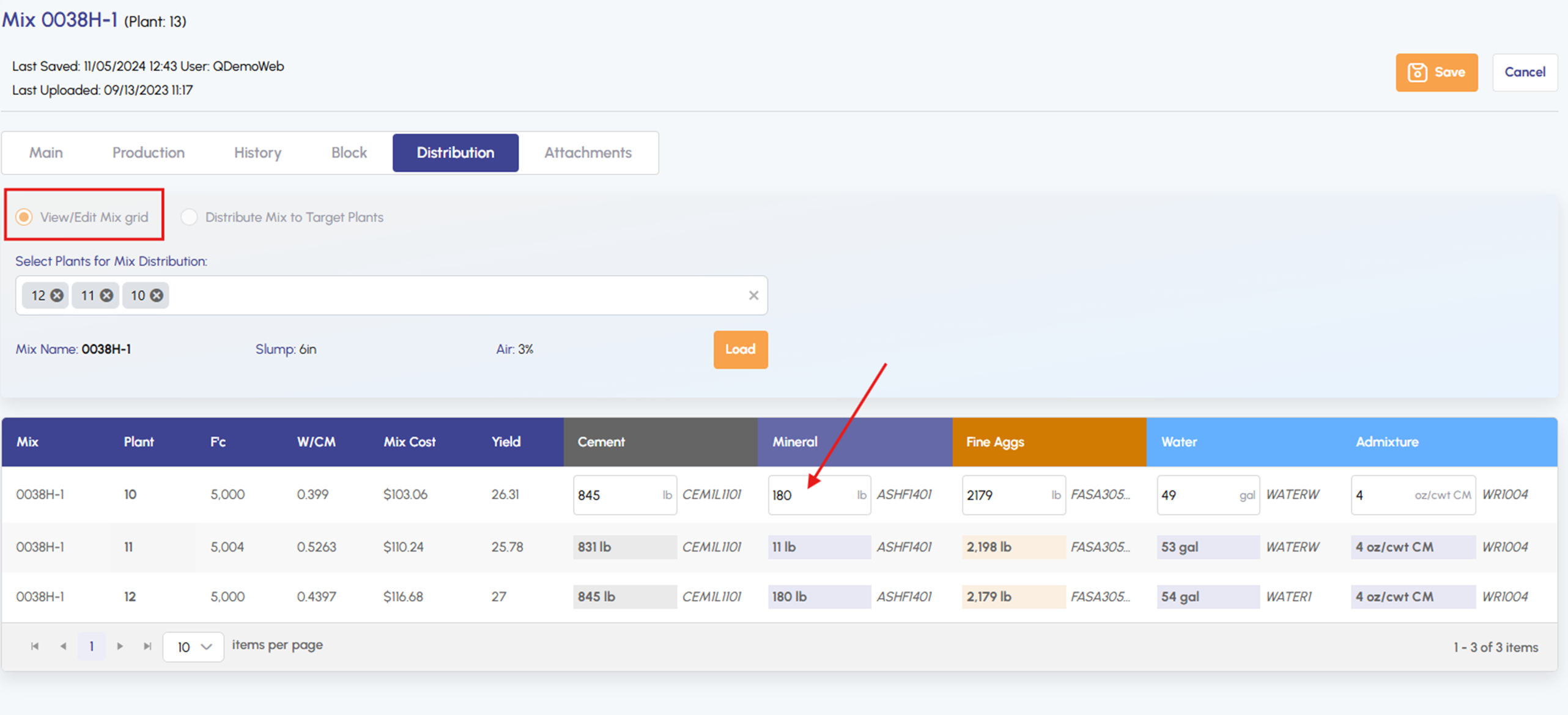Switch to the Production tab
The width and height of the screenshot is (1568, 715).
coord(148,152)
